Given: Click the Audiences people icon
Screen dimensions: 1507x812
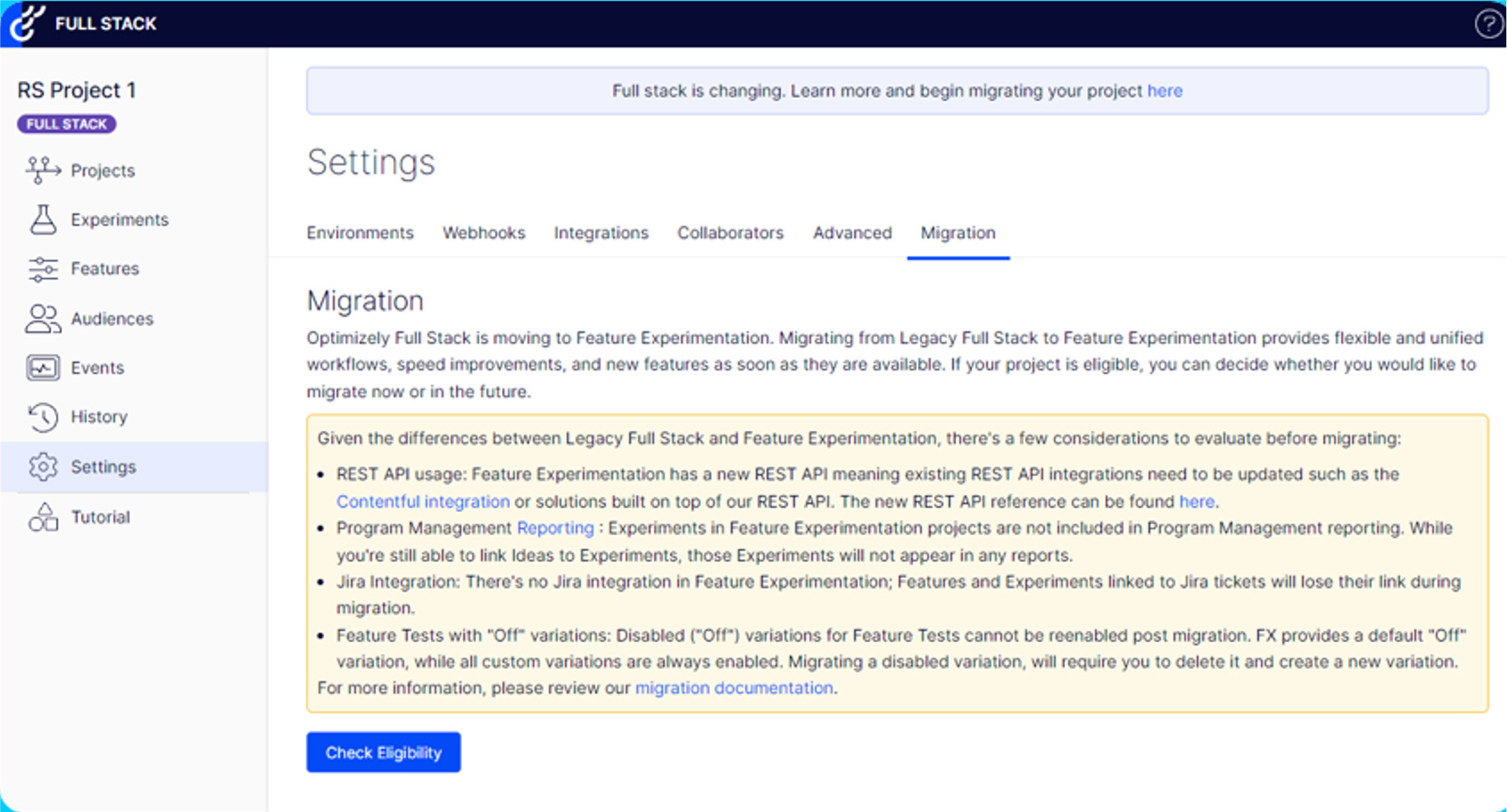Looking at the screenshot, I should click(43, 318).
